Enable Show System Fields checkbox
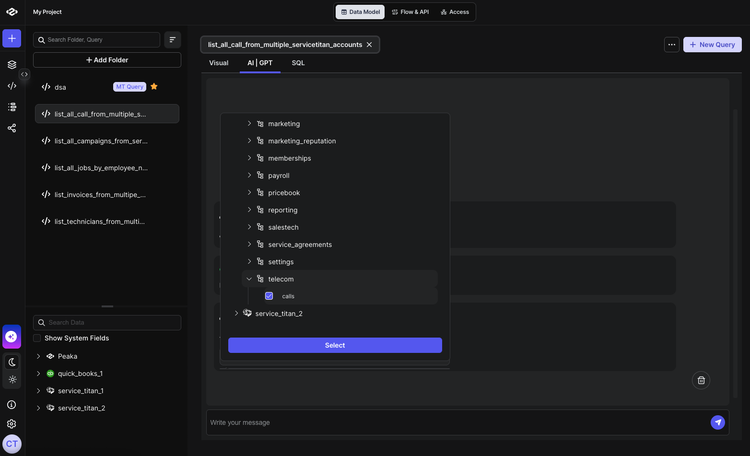 [x=38, y=338]
